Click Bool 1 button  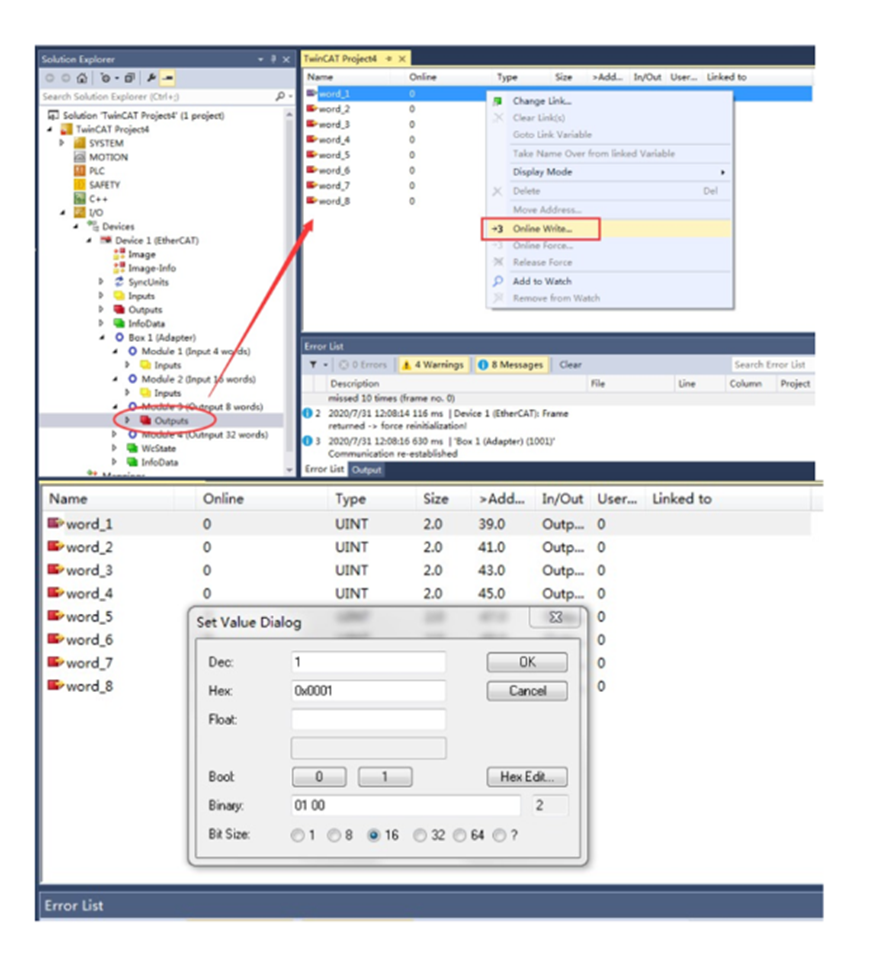point(384,777)
